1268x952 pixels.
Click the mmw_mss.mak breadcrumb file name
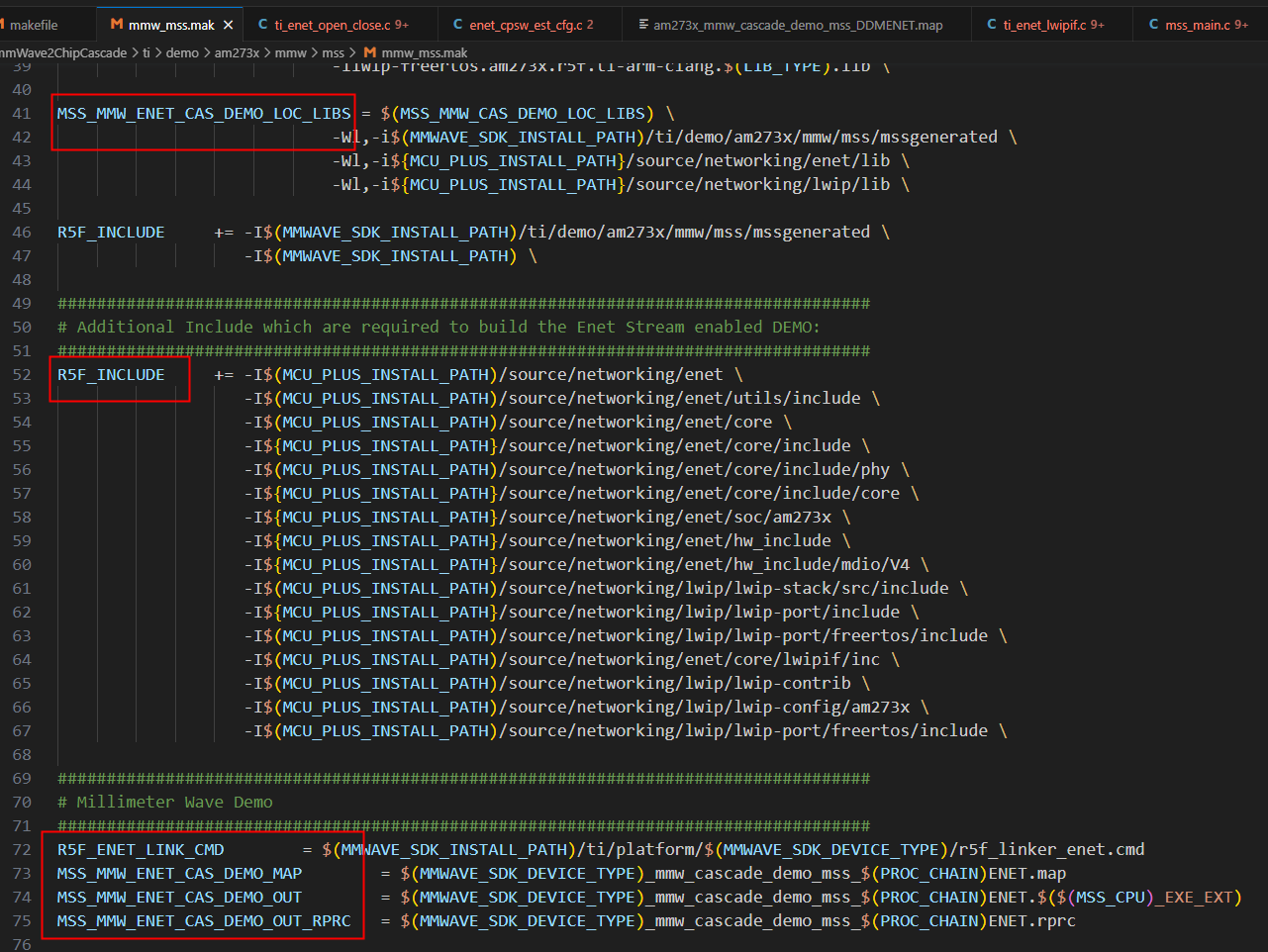point(424,52)
